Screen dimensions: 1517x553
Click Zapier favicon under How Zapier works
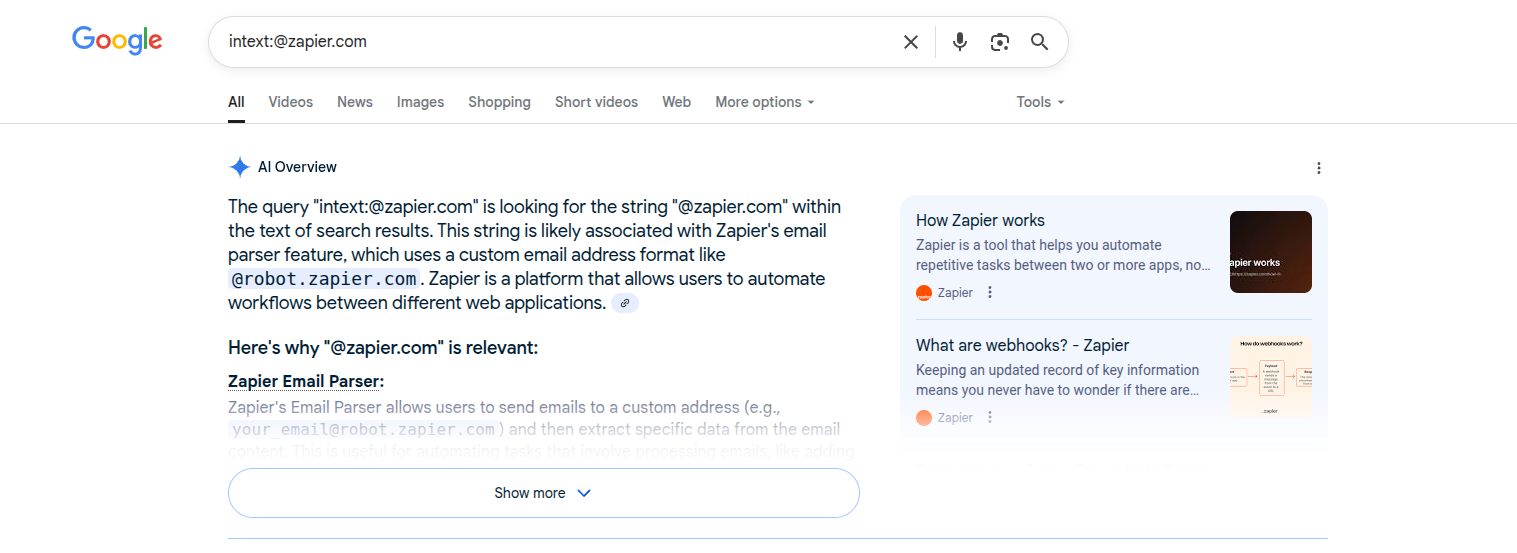(924, 293)
